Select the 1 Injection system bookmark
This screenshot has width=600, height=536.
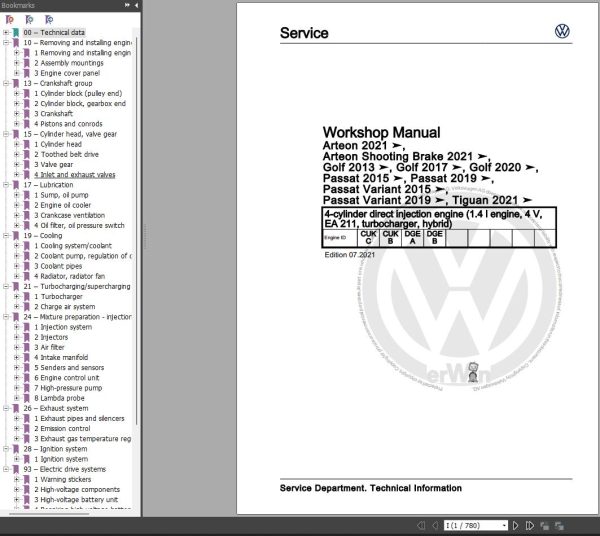63,327
